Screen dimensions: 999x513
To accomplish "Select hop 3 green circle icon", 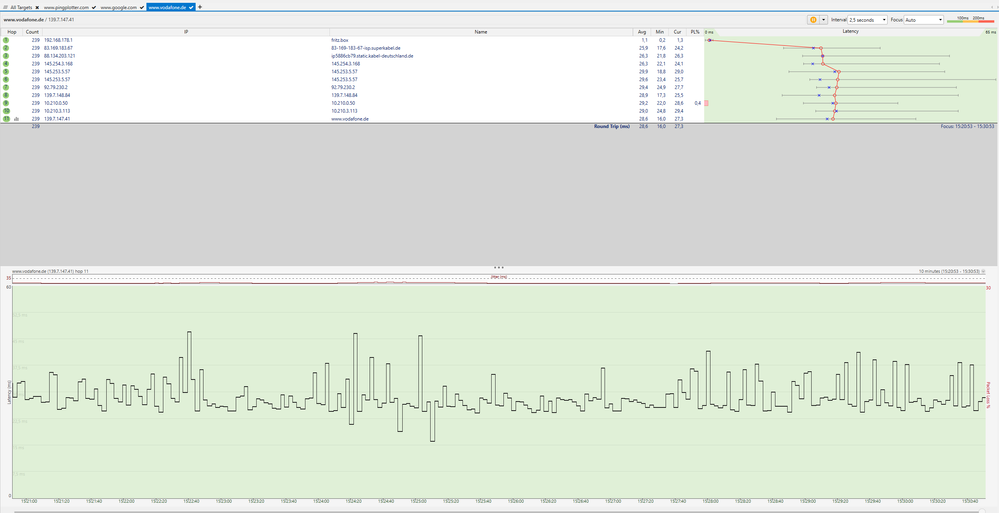I will pos(6,55).
